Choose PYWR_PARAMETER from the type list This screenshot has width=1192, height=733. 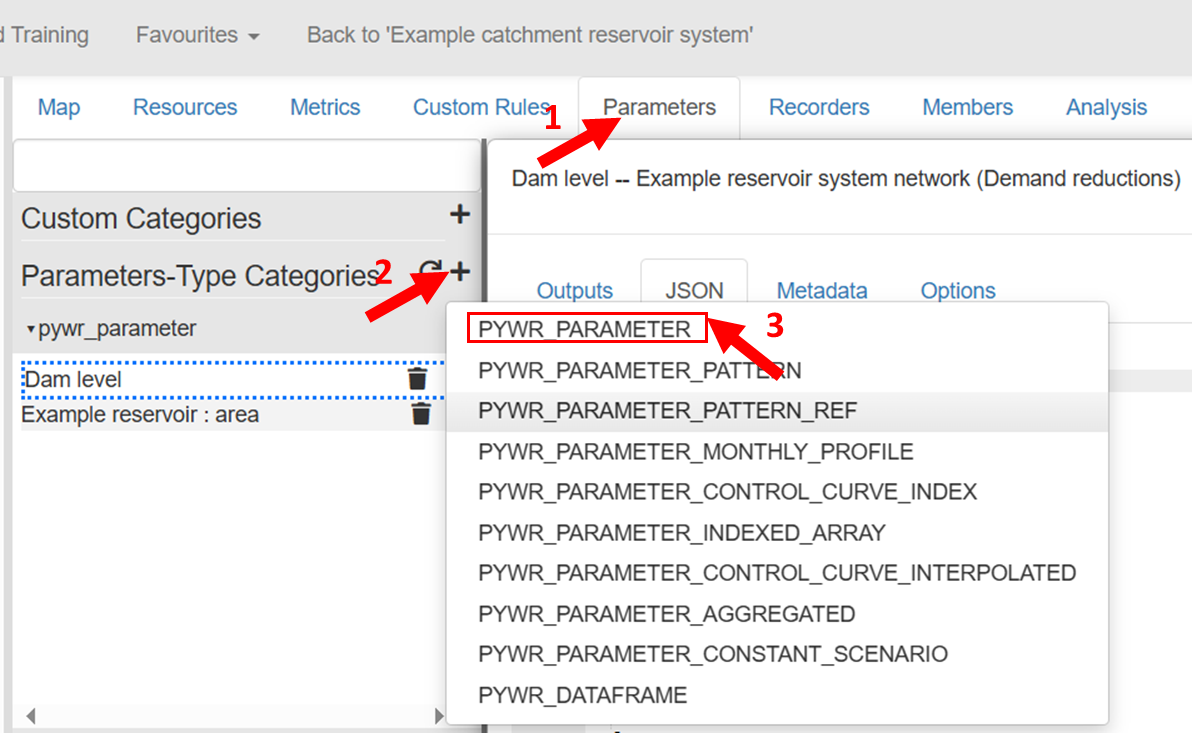click(x=585, y=329)
